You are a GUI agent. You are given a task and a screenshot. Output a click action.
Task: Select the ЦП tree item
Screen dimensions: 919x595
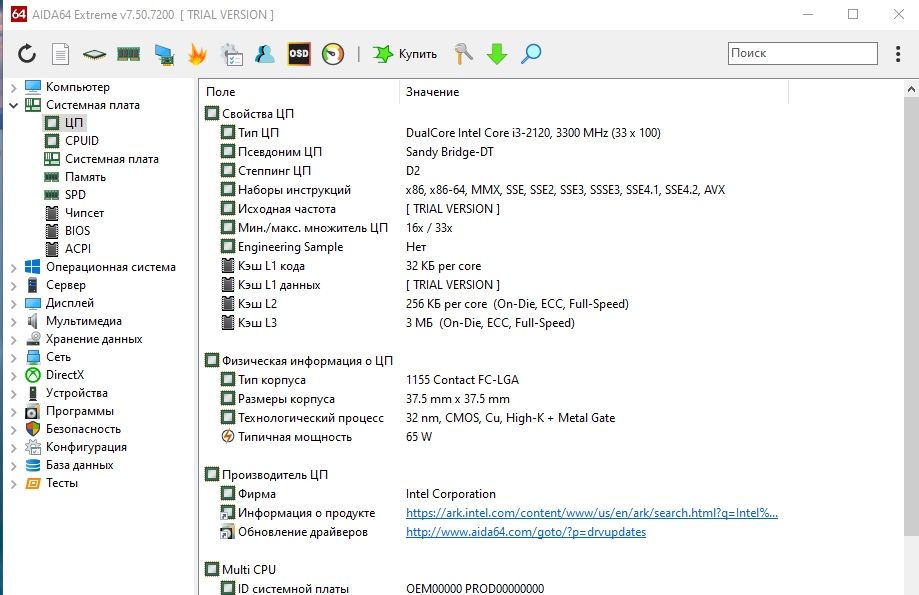(65, 123)
